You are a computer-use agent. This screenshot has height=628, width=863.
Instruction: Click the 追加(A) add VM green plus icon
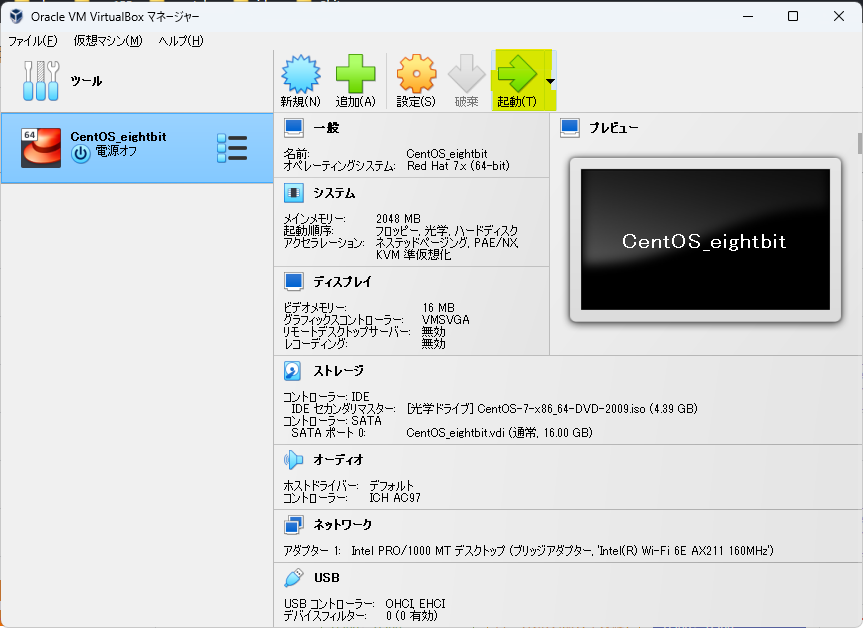coord(356,74)
